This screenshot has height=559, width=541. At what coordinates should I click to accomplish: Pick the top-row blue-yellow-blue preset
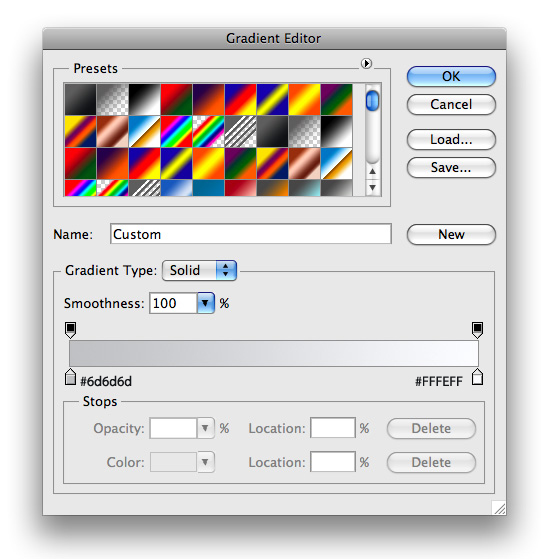pos(273,99)
